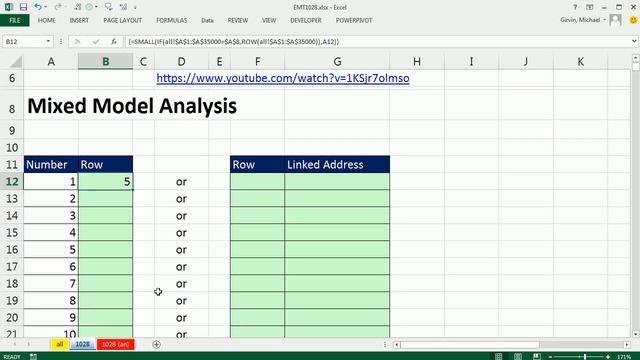Click the smiley feedback icon

point(633,20)
